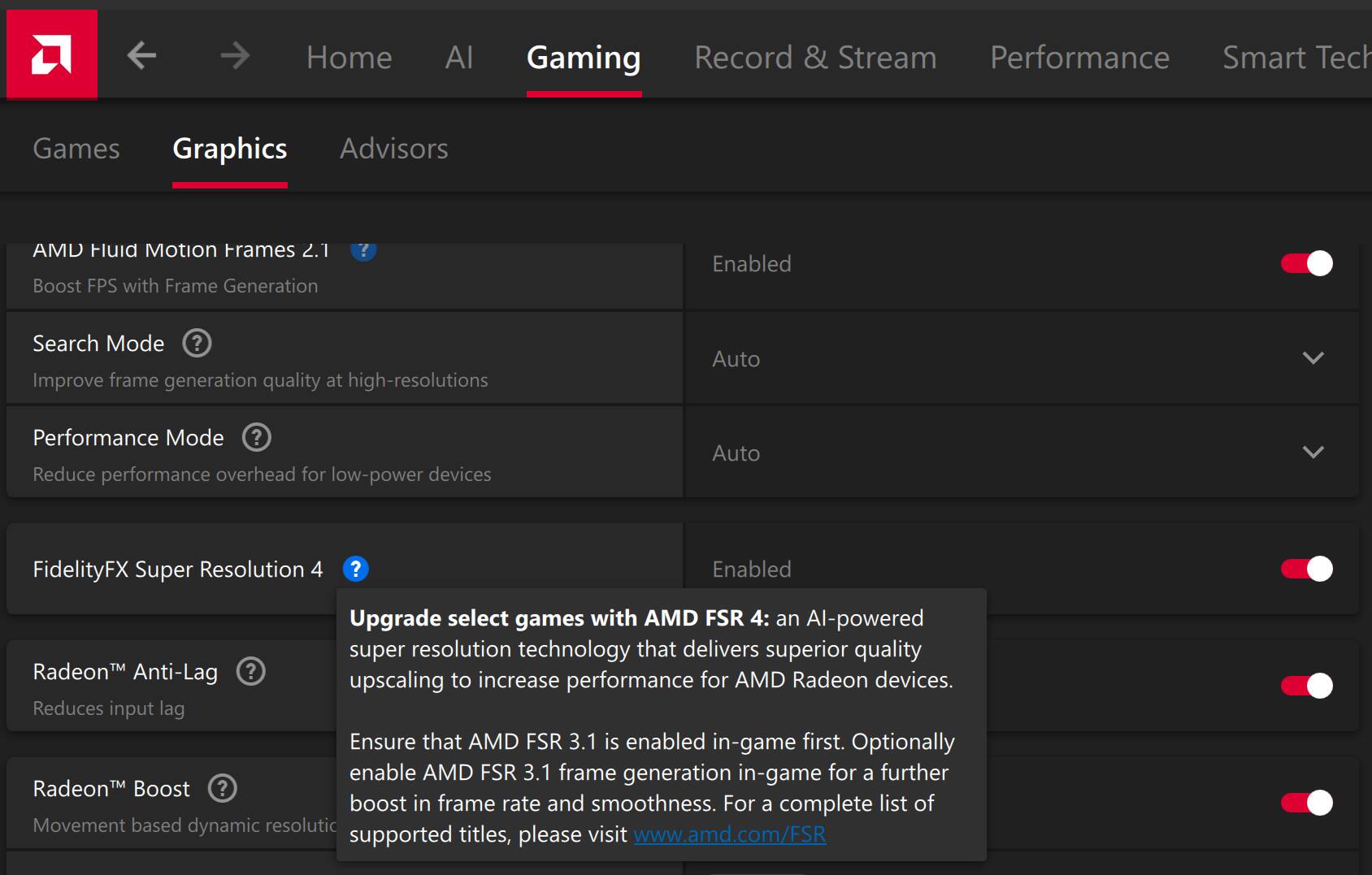
Task: Click 'Improve frame generation quality at high-resolutions' text
Action: 260,380
